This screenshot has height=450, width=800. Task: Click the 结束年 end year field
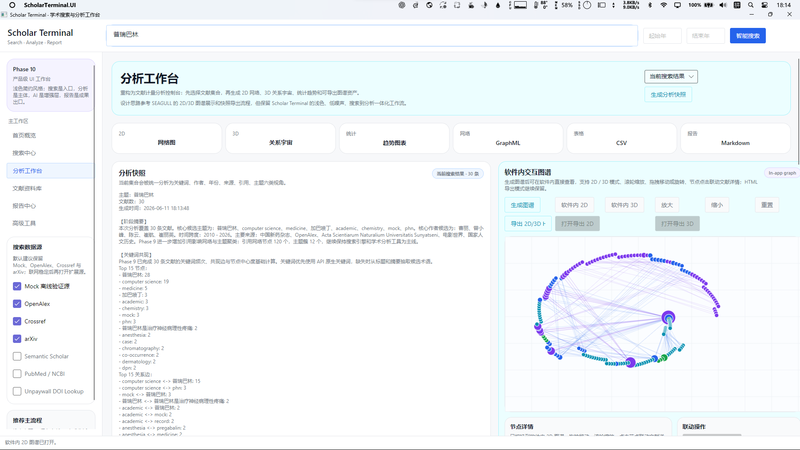coord(705,36)
